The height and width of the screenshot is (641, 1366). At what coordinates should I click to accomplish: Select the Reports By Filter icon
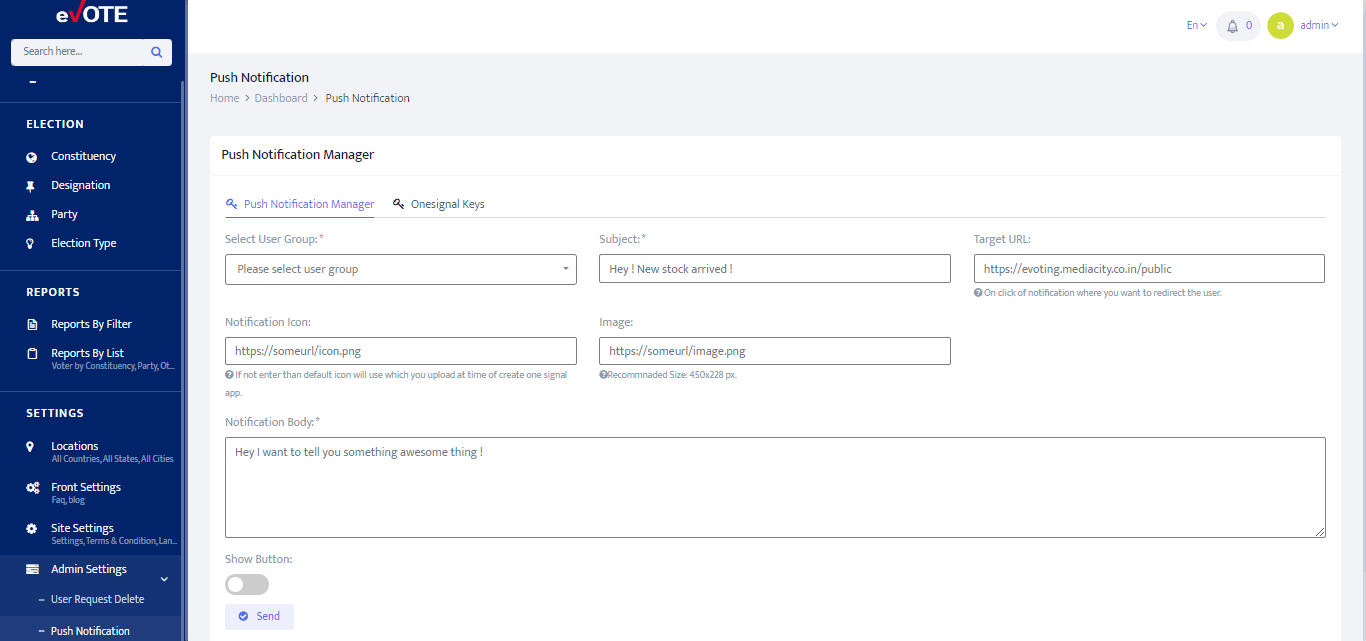point(33,324)
